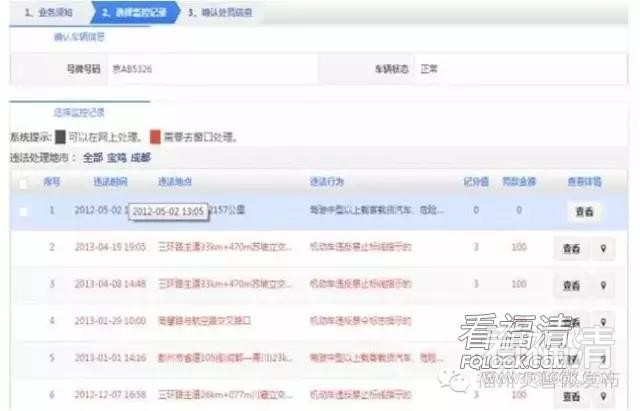
Task: Click the 违法地点 column header
Action: [x=175, y=182]
